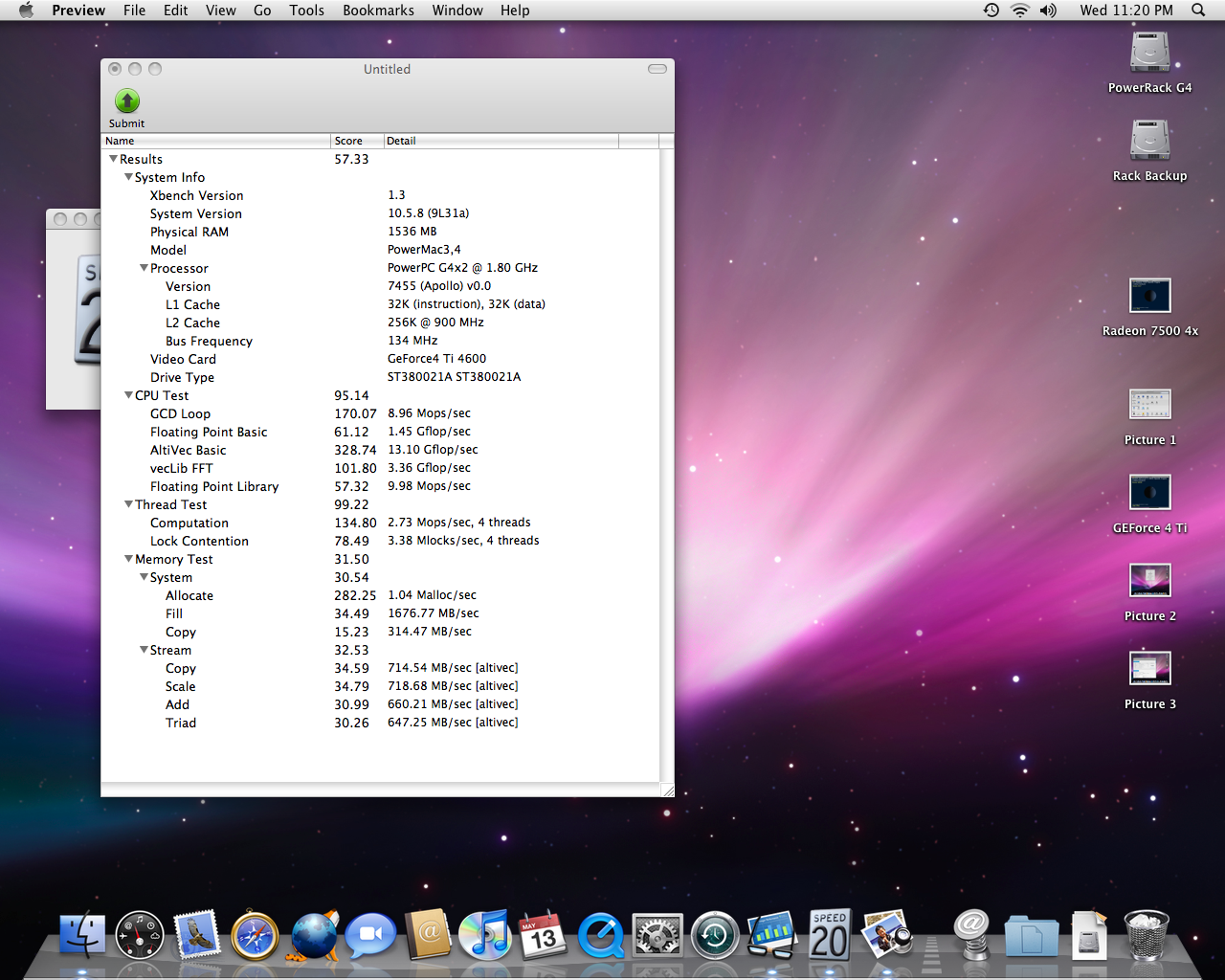Select Rack Backup drive on desktop
The width and height of the screenshot is (1225, 980).
point(1149,141)
